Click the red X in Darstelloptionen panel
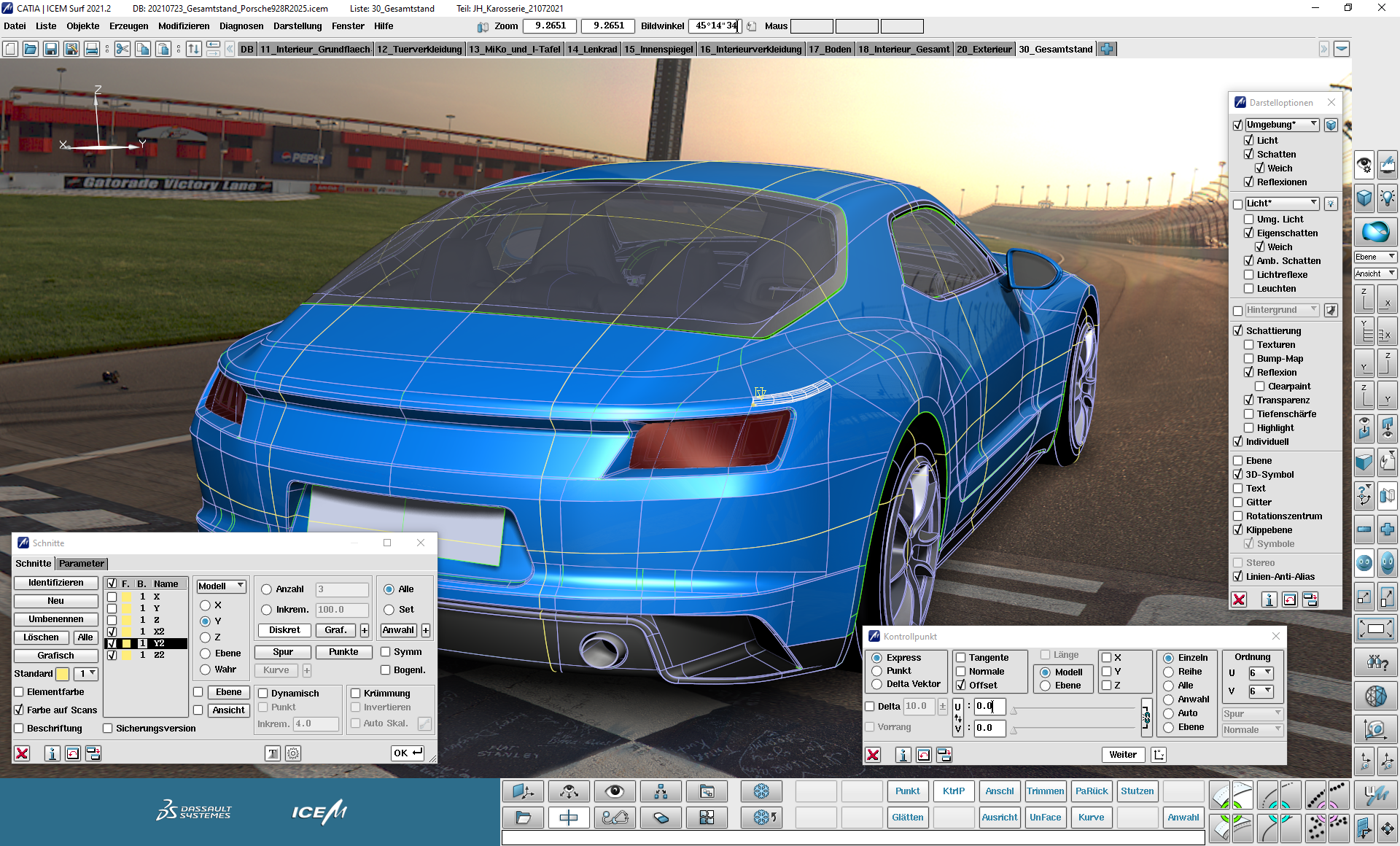 [x=1239, y=599]
